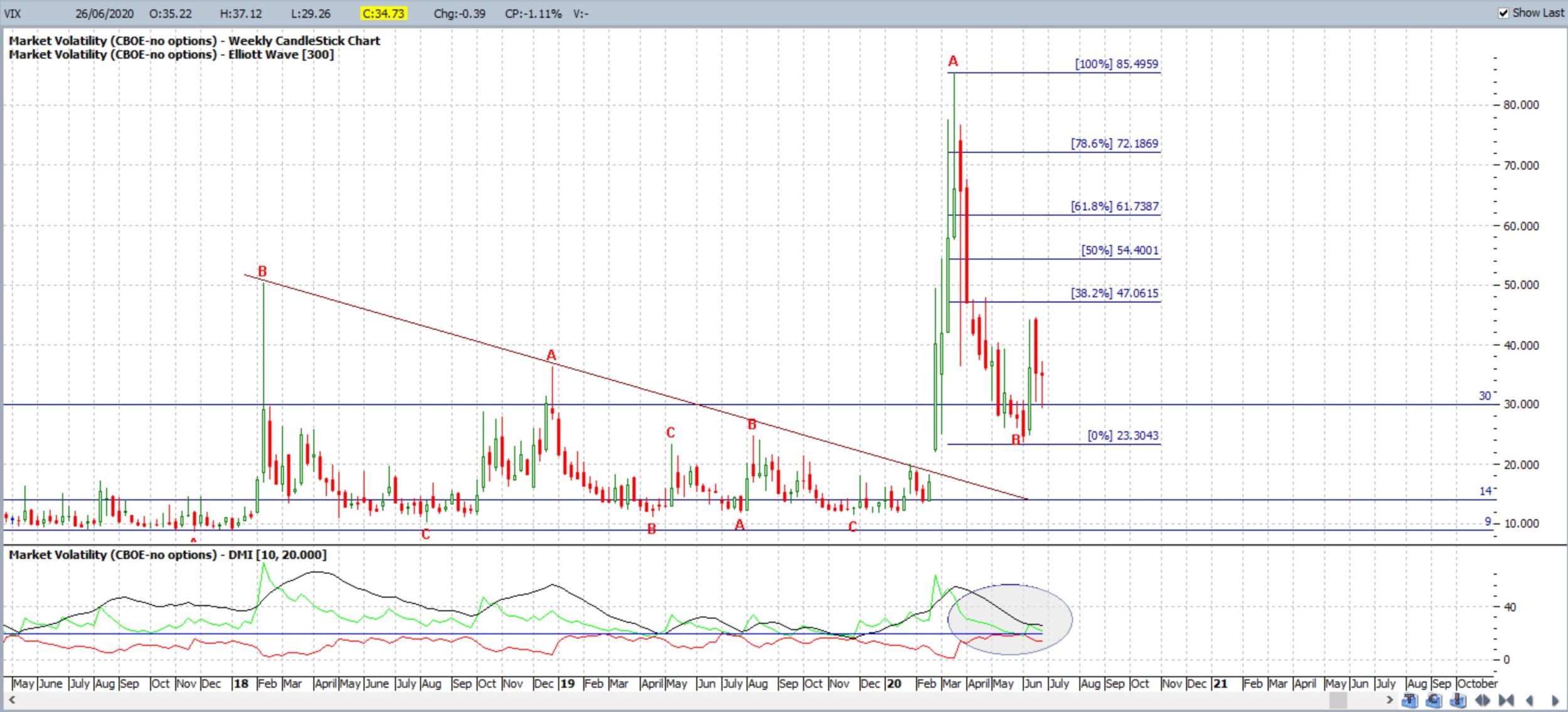This screenshot has width=1568, height=712.
Task: Select the [100%] 85.4959 Fibonacci label
Action: click(x=1116, y=63)
